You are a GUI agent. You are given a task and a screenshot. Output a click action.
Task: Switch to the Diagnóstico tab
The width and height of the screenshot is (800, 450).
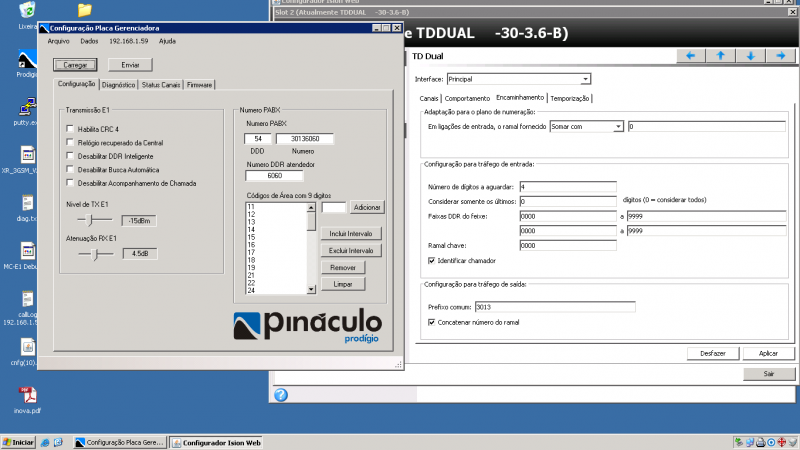118,85
